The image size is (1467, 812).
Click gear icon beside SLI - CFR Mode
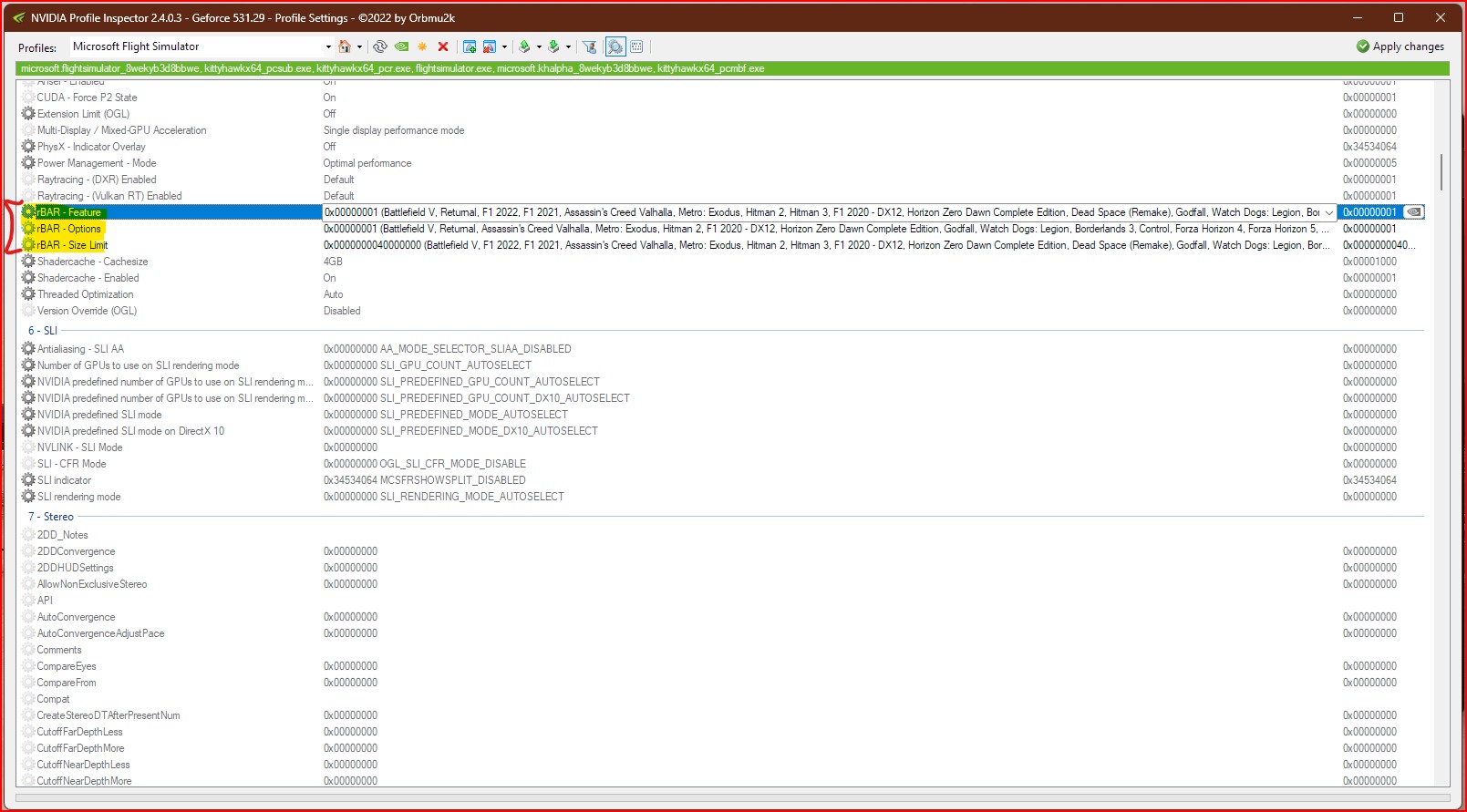coord(28,464)
